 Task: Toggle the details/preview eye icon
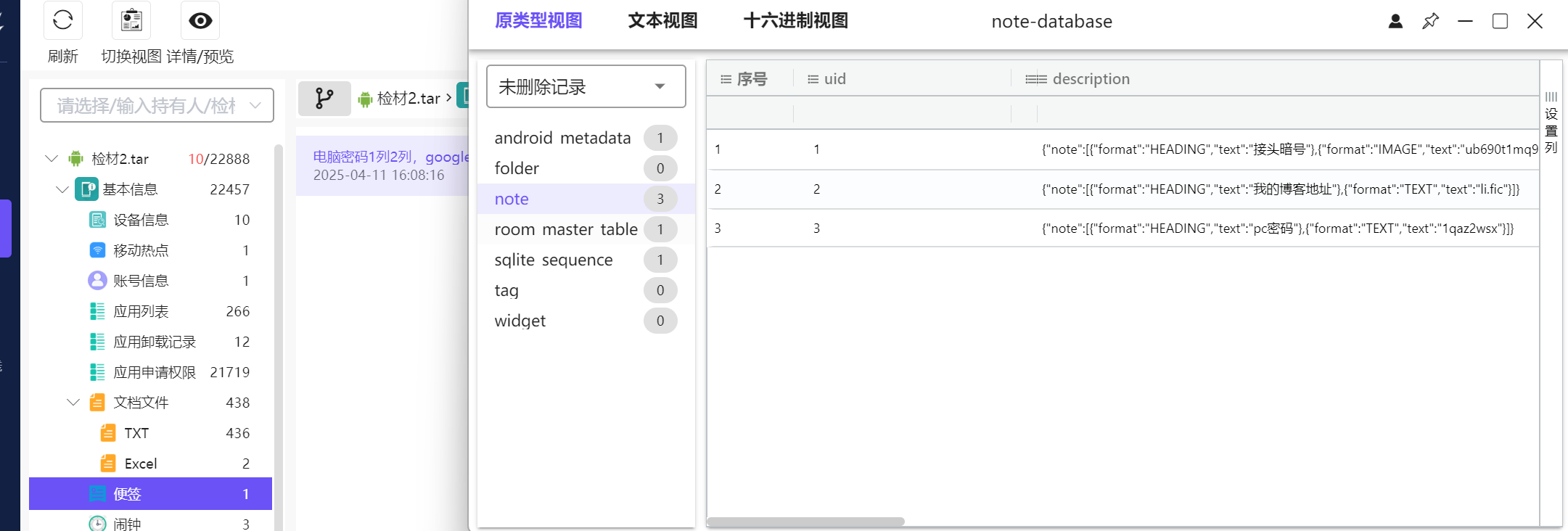[x=200, y=20]
